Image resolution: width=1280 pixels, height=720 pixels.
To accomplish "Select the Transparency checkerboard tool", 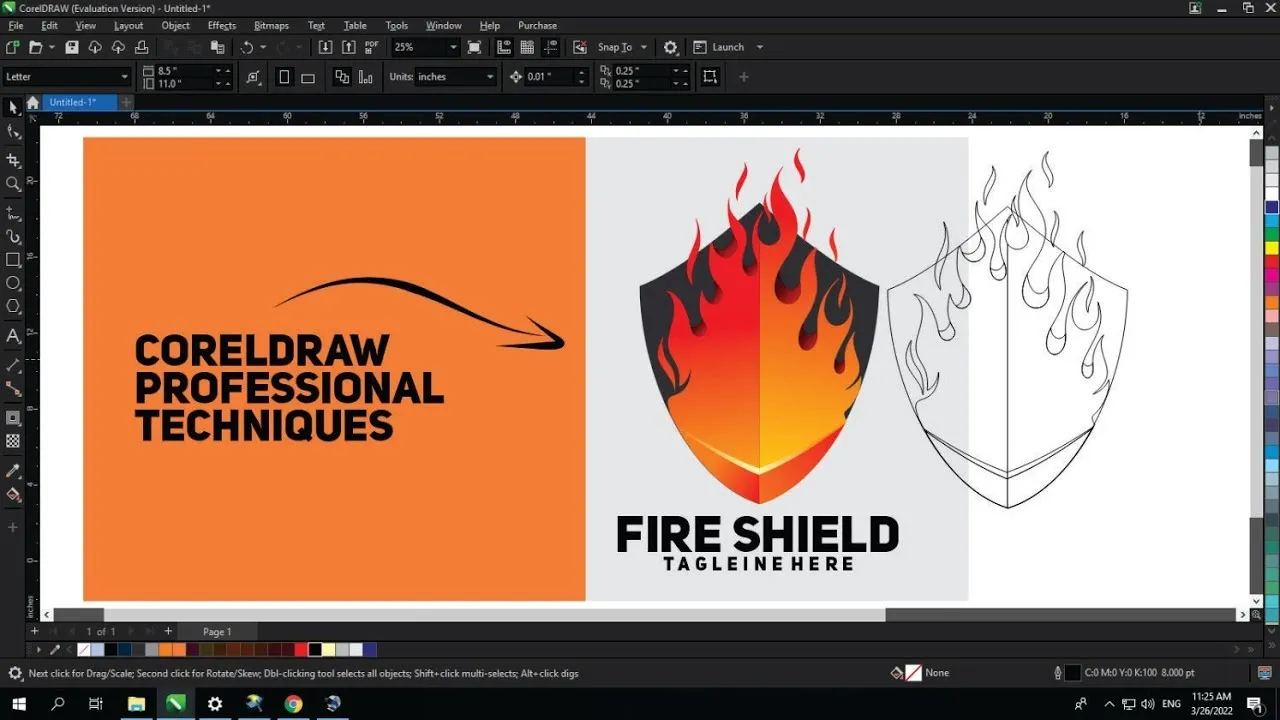I will [13, 441].
